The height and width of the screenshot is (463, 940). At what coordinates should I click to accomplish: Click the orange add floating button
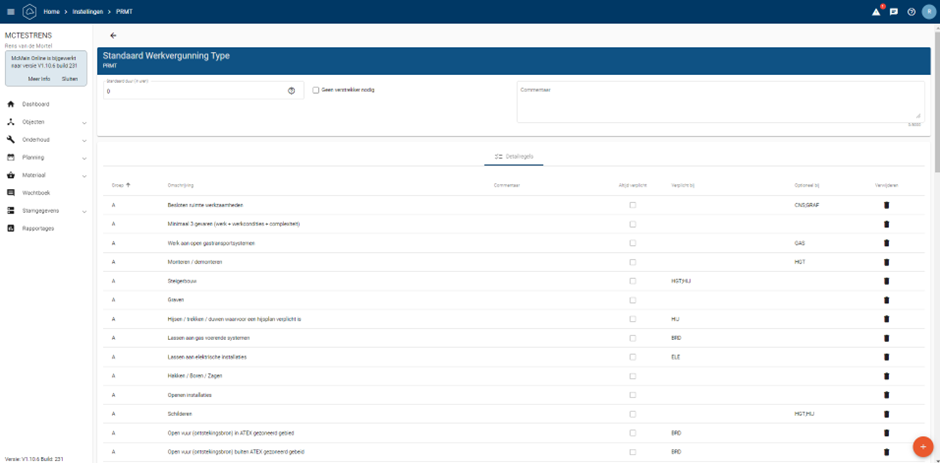point(922,446)
